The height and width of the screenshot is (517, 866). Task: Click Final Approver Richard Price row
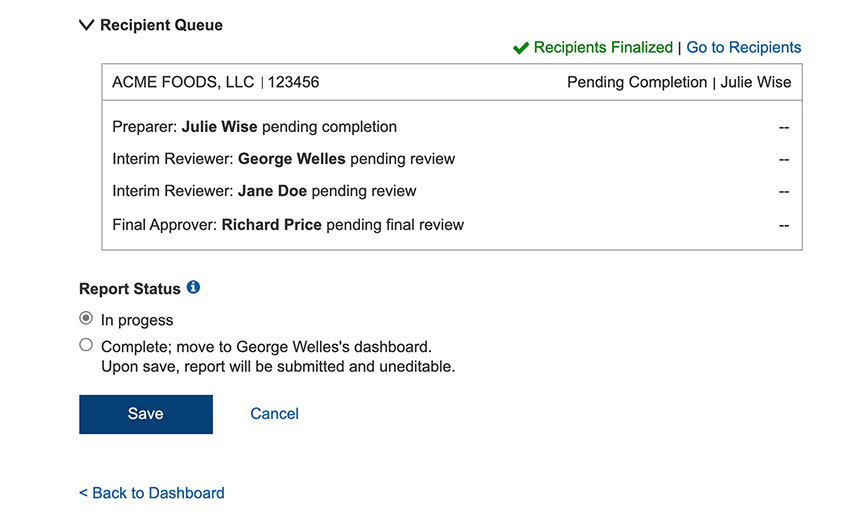pos(288,225)
